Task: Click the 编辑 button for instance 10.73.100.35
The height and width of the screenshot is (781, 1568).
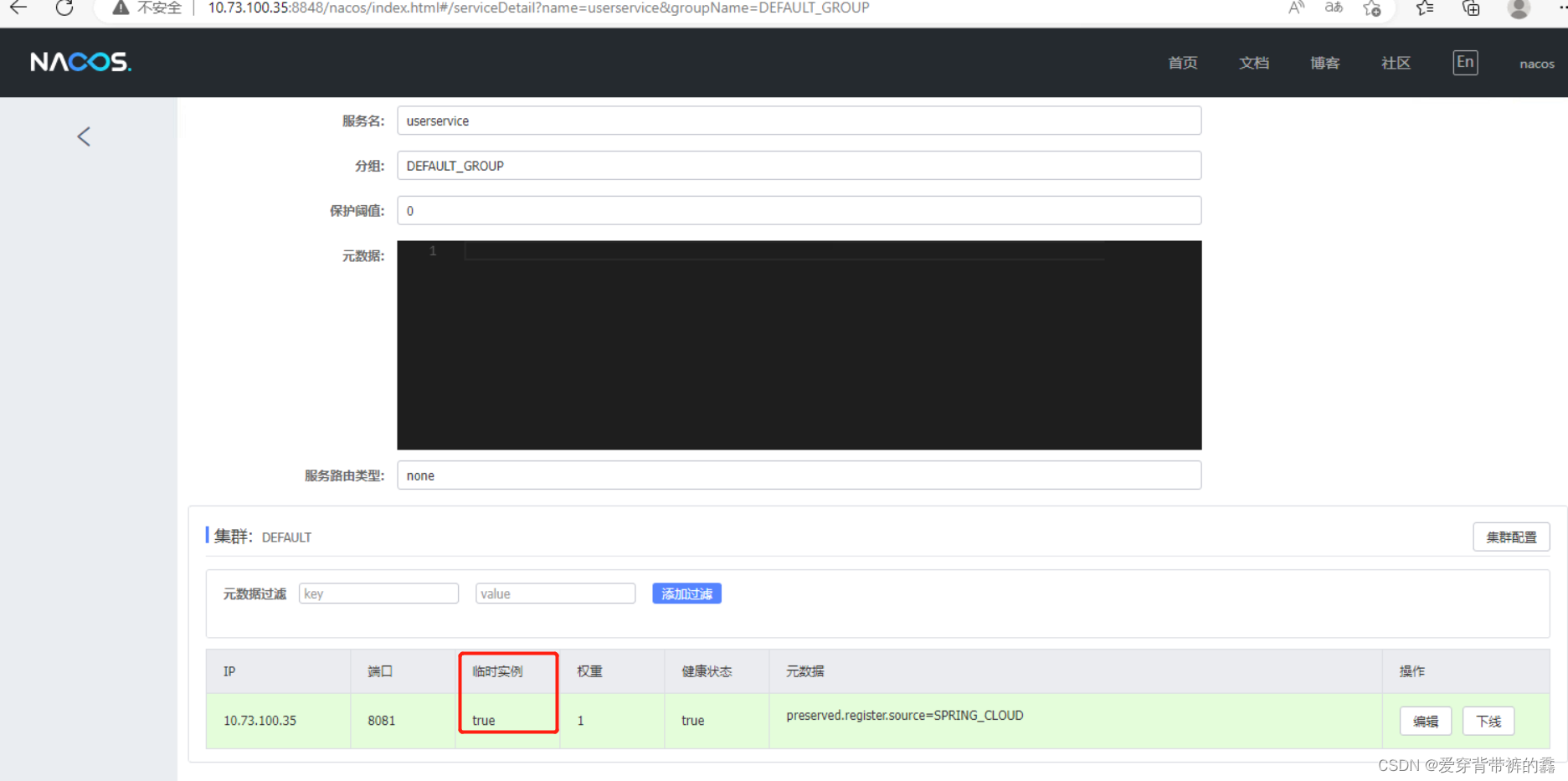Action: coord(1426,721)
